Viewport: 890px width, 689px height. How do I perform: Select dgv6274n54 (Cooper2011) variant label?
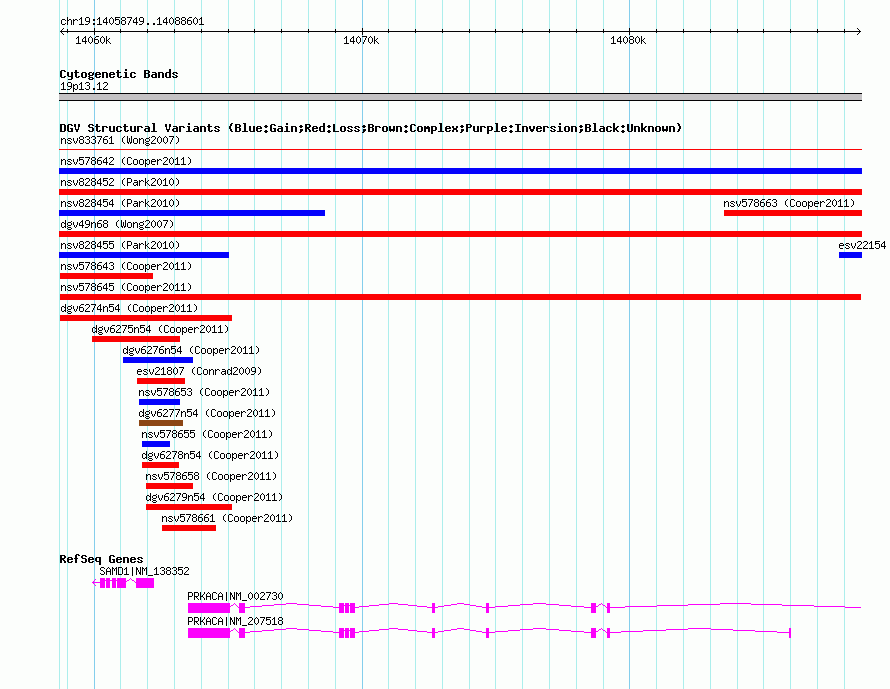[129, 308]
